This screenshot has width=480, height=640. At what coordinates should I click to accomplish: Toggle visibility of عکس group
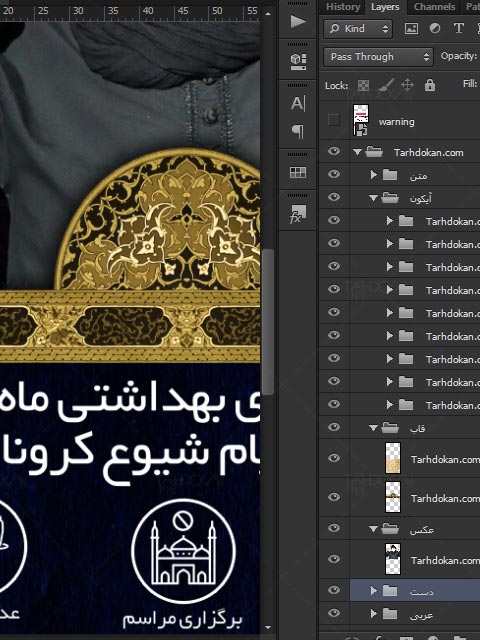pos(334,528)
